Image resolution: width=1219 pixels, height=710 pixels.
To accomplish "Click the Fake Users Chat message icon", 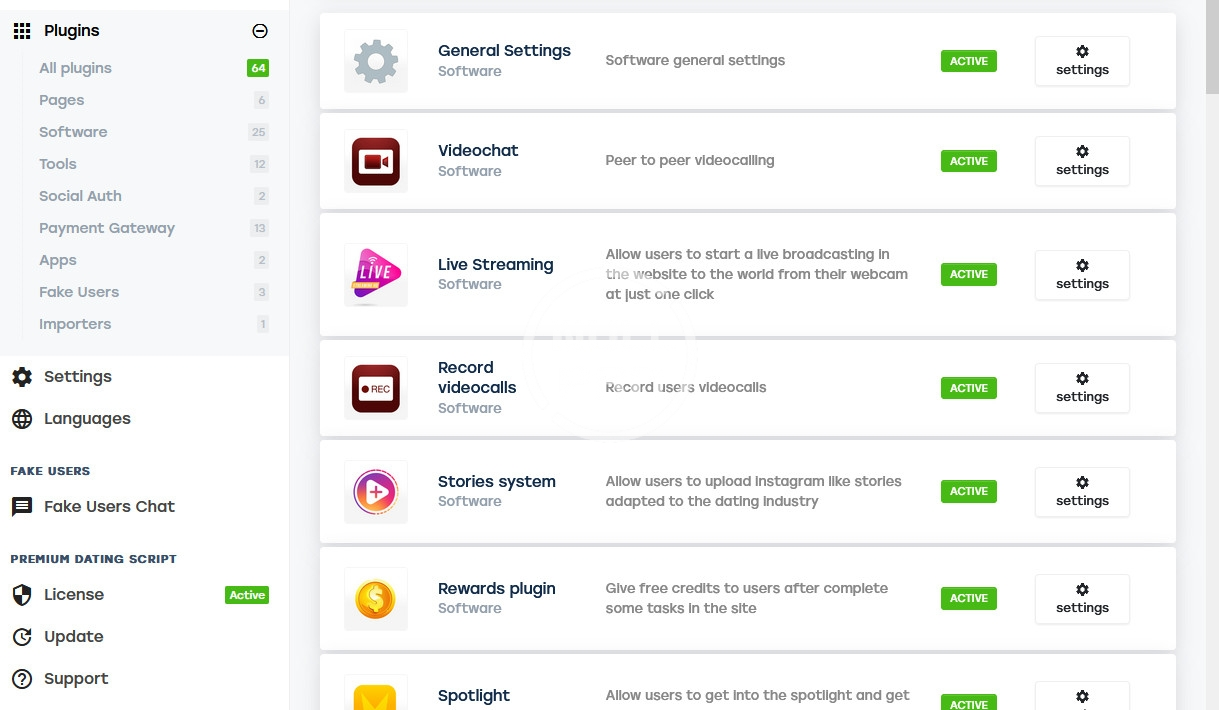I will tap(22, 507).
